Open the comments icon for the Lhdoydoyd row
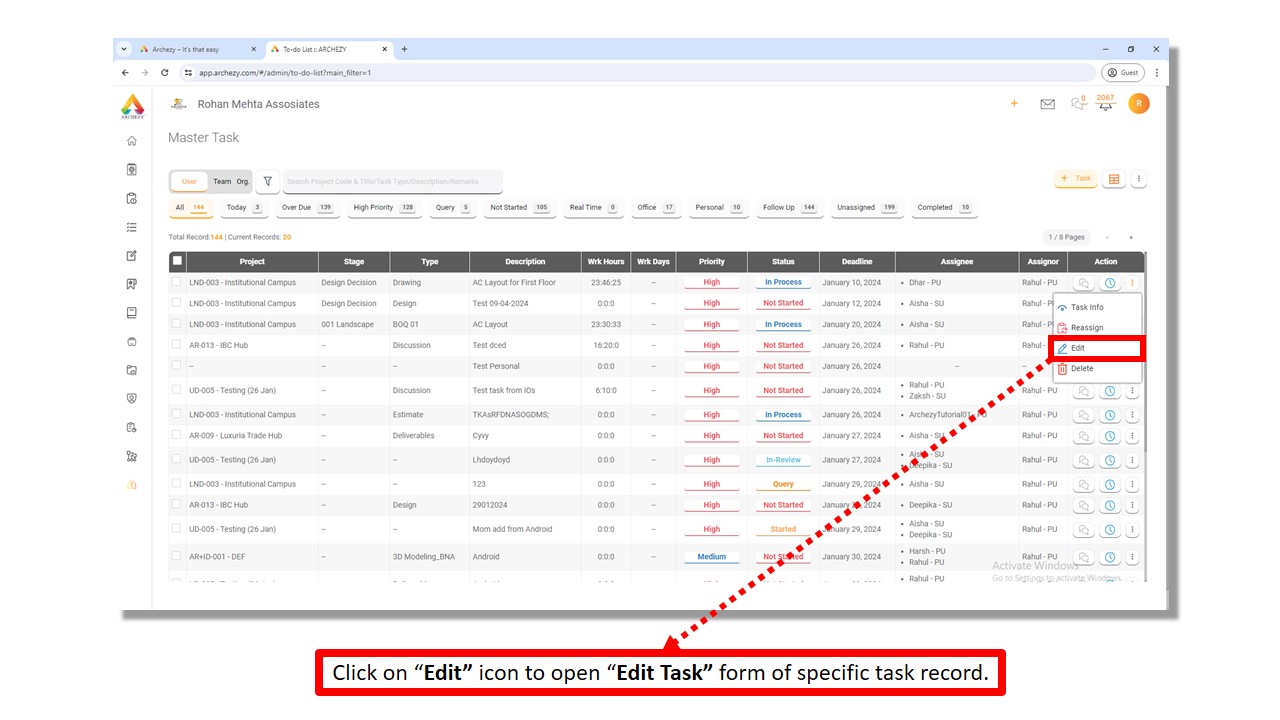 pos(1083,460)
